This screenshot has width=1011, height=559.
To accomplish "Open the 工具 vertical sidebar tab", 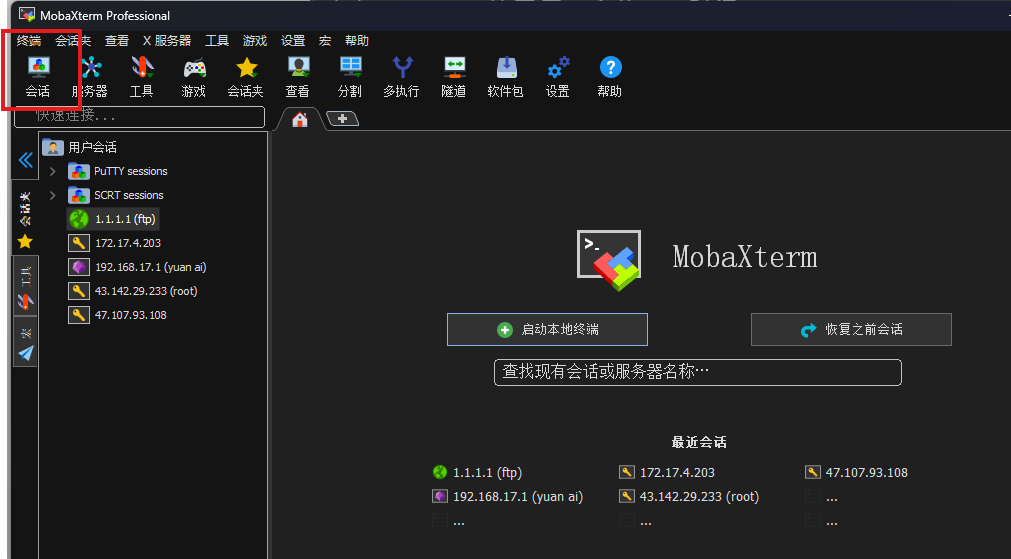I will click(25, 286).
